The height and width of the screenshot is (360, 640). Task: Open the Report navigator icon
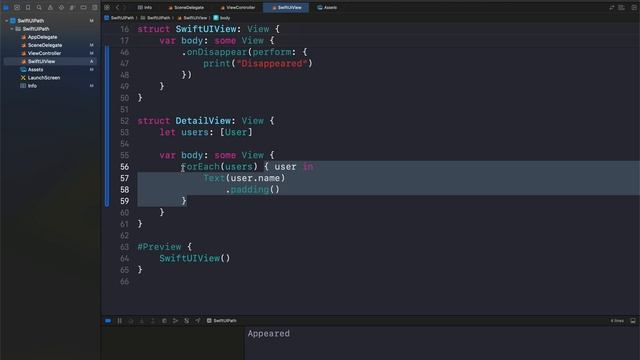(x=94, y=7)
